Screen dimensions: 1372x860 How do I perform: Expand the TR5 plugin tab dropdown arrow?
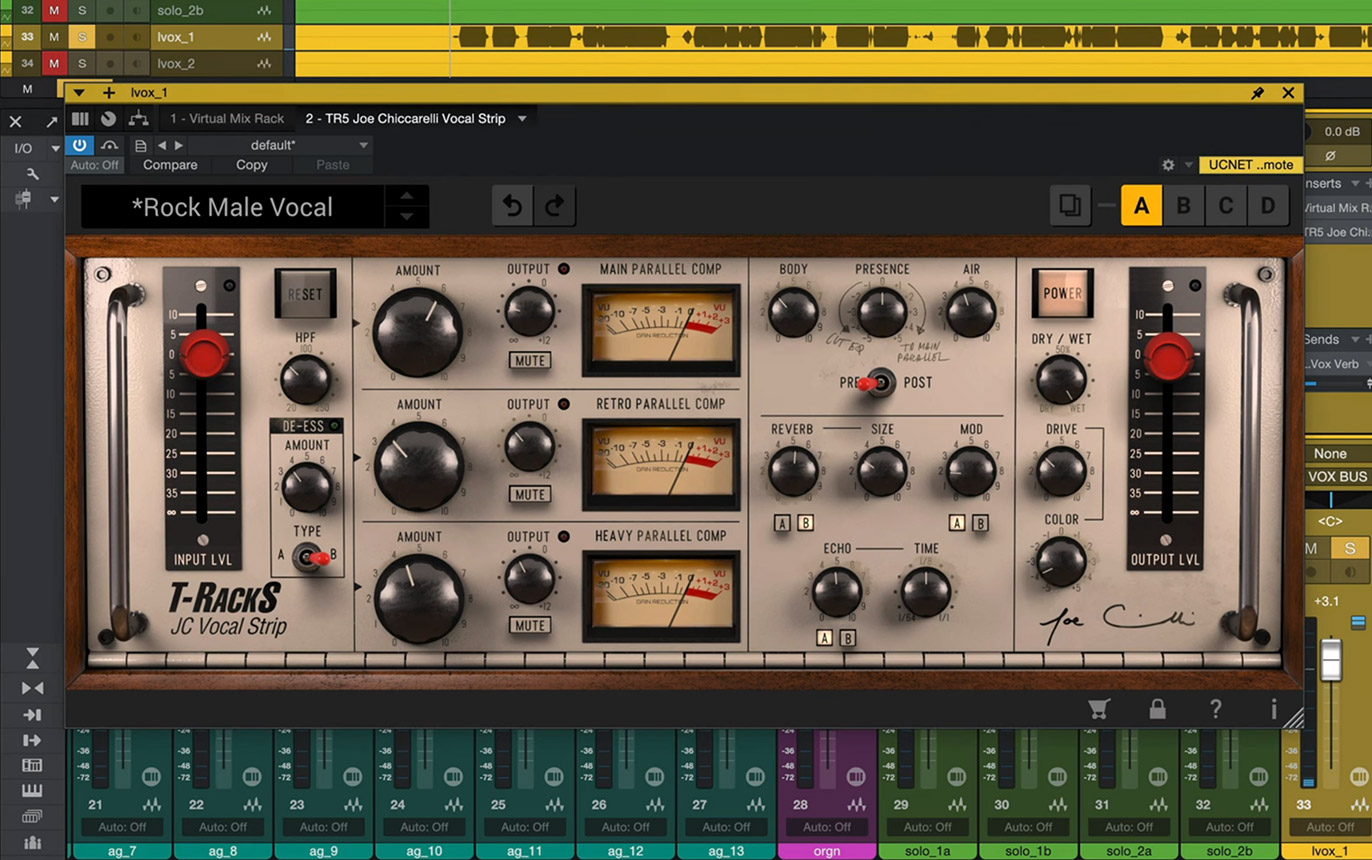(x=522, y=119)
